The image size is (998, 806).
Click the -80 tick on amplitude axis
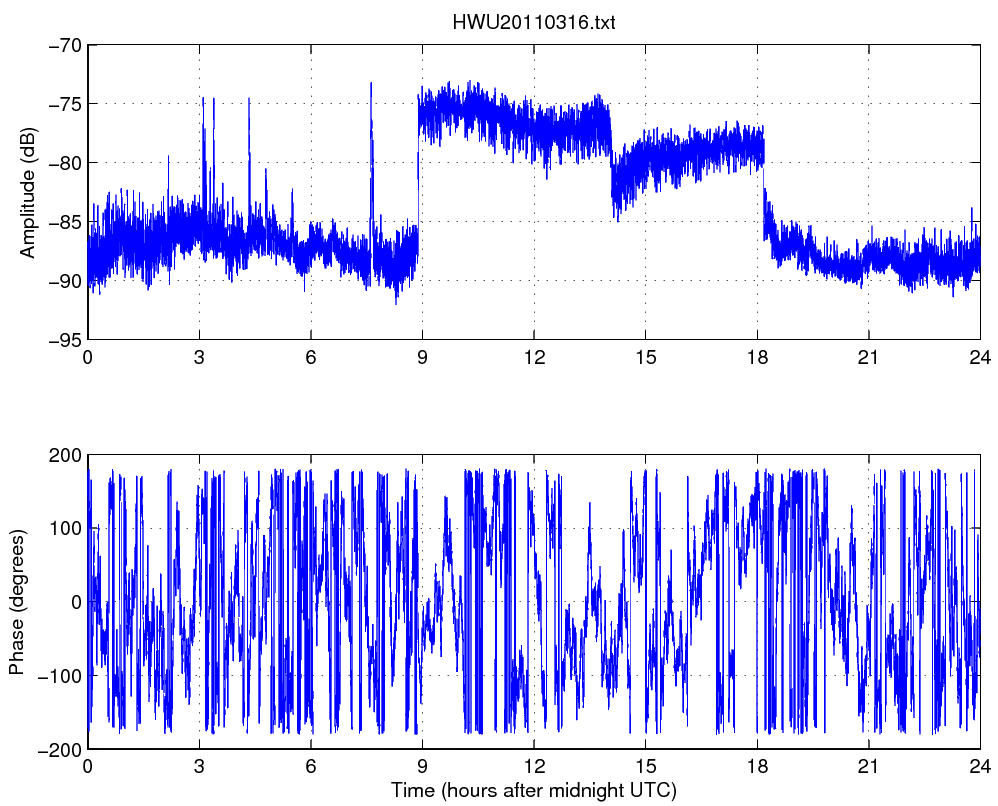click(64, 163)
